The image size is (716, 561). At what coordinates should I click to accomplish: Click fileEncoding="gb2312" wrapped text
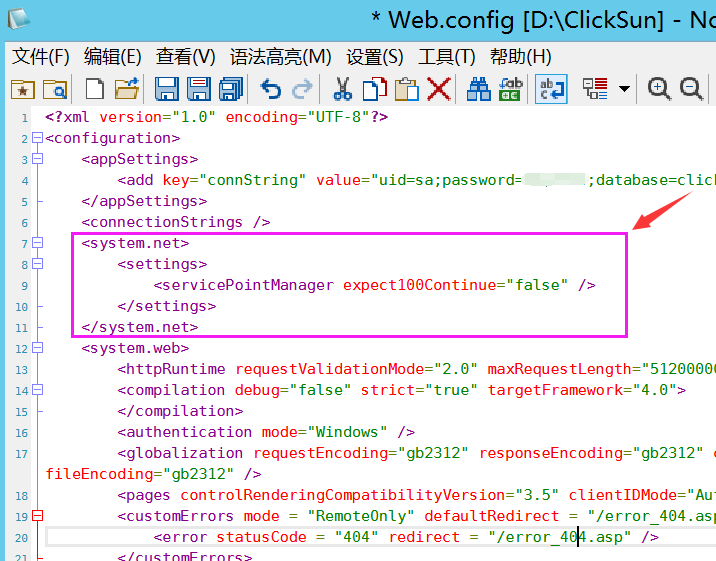coord(140,474)
